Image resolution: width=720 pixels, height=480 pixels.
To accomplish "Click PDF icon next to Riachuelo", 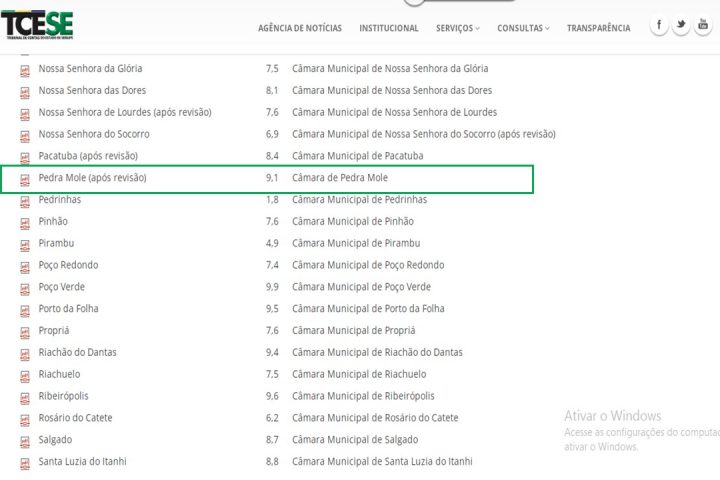I will 25,375.
